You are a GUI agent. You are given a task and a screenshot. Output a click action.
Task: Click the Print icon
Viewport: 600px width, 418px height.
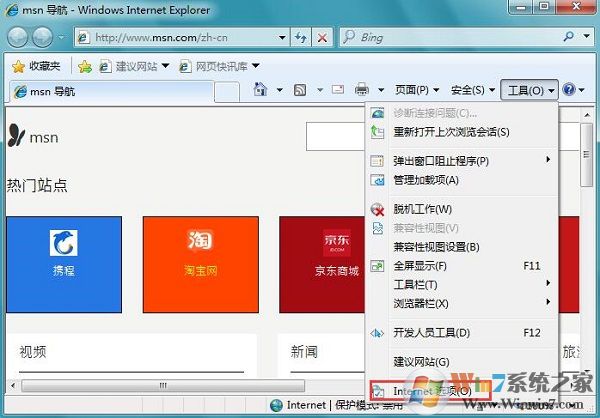coord(362,90)
